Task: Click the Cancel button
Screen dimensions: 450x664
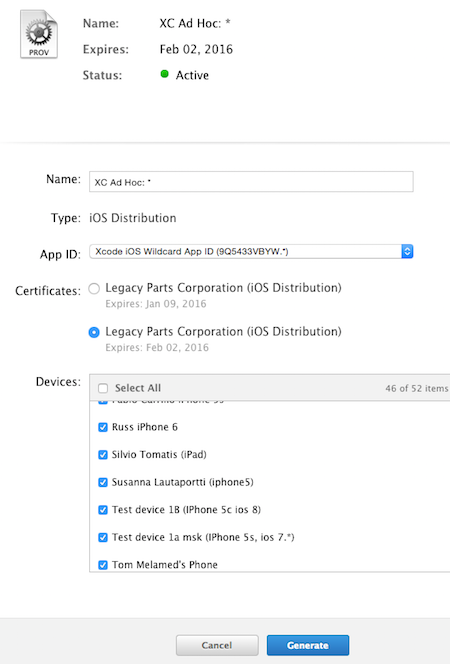Action: point(217,645)
